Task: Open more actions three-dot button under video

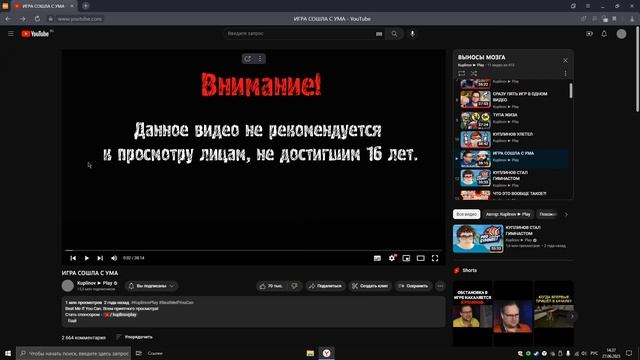Action: 440,286
